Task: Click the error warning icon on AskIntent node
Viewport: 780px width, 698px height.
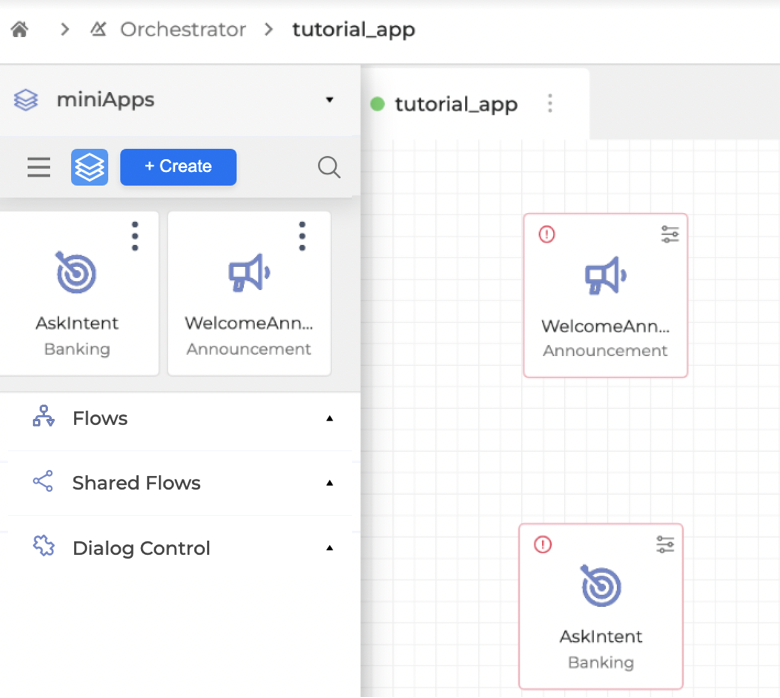Action: pos(543,545)
